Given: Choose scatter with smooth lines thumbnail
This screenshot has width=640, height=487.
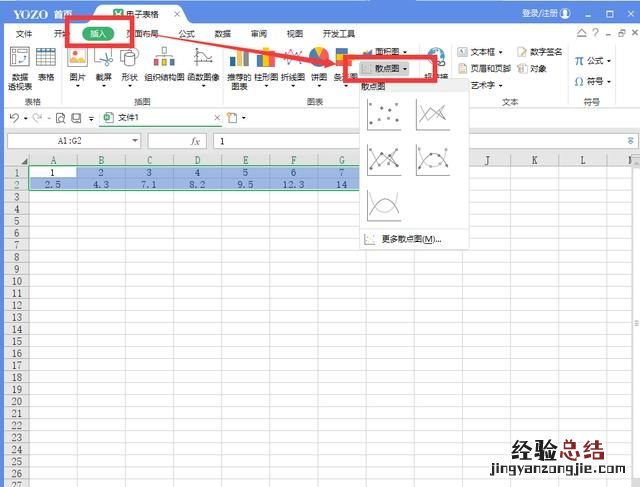Looking at the screenshot, I should coord(384,205).
